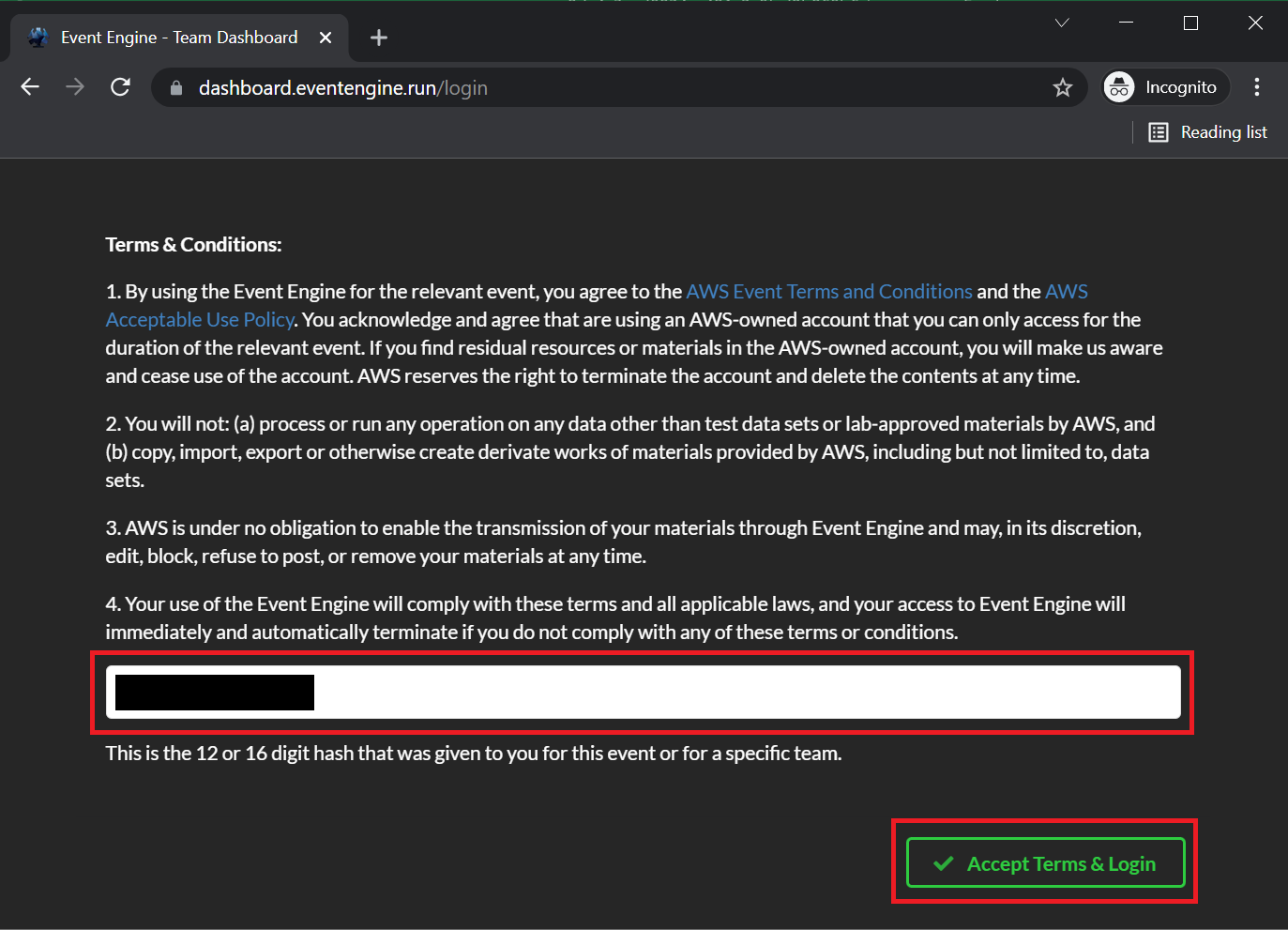Click Accept Terms & Login button
1288x930 pixels.
pos(1046,863)
